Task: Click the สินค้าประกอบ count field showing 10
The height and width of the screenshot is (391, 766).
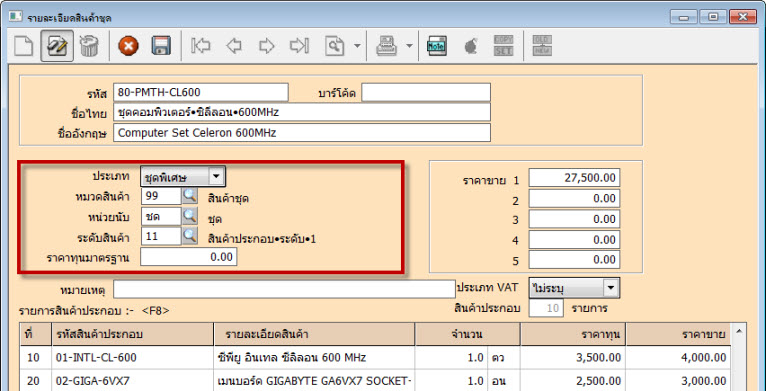Action: click(x=547, y=308)
